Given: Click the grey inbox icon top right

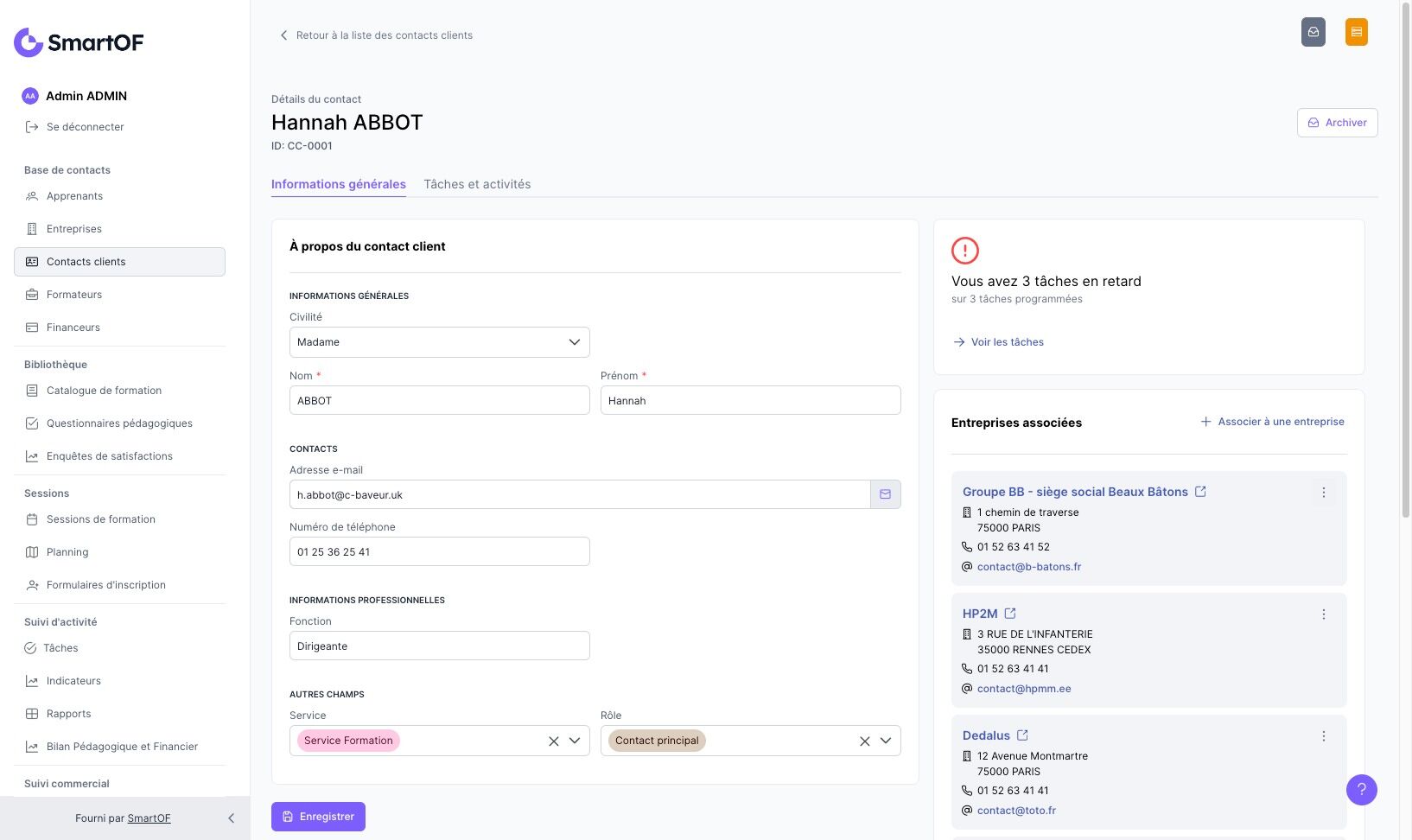Looking at the screenshot, I should (1313, 32).
